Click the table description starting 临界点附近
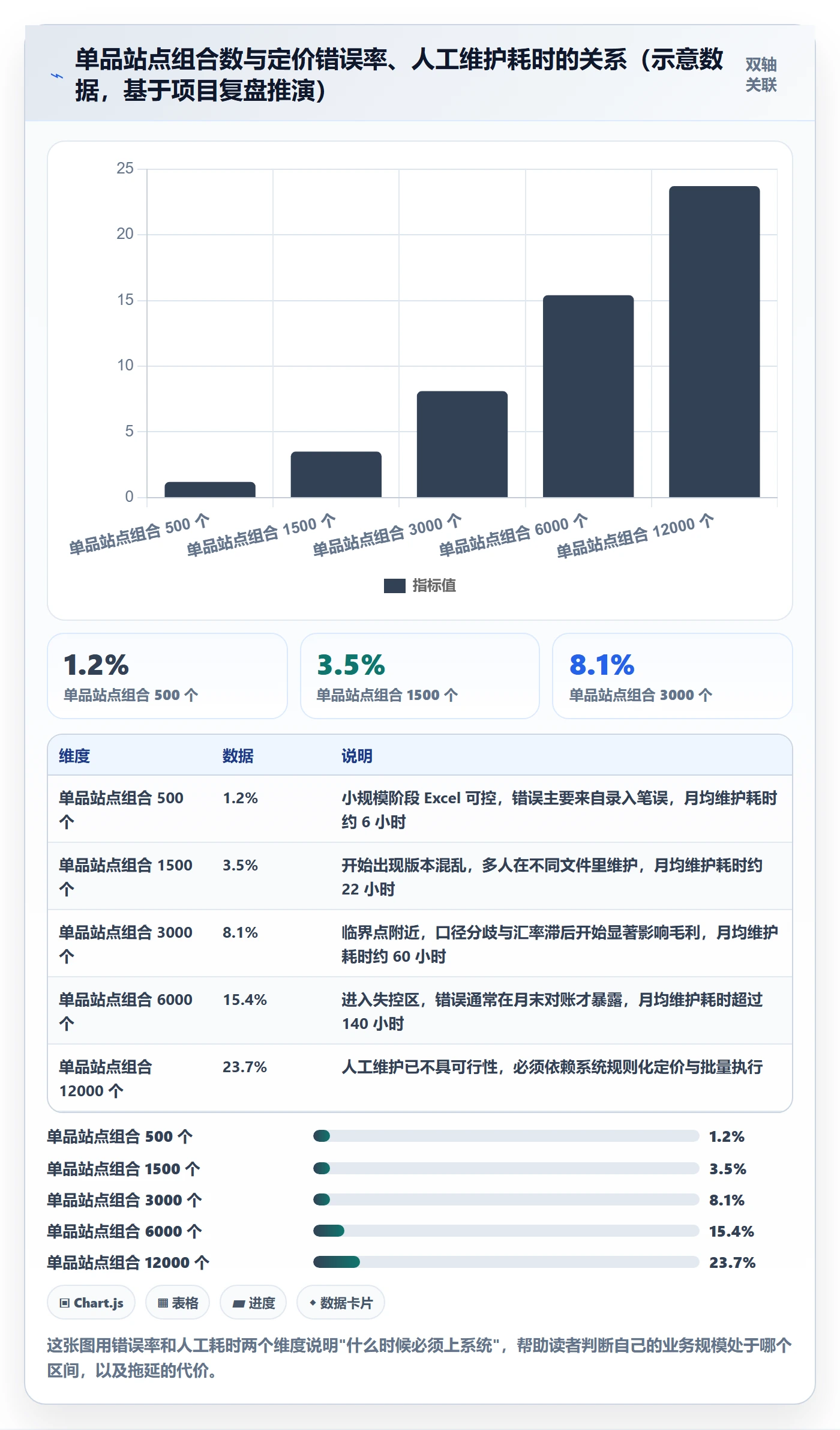 pyautogui.click(x=560, y=944)
